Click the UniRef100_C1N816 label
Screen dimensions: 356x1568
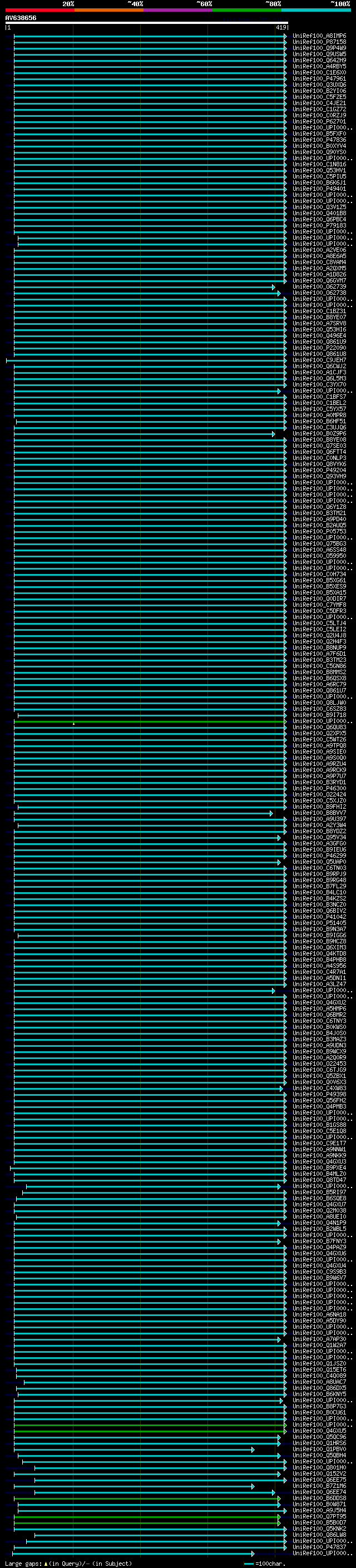319,164
